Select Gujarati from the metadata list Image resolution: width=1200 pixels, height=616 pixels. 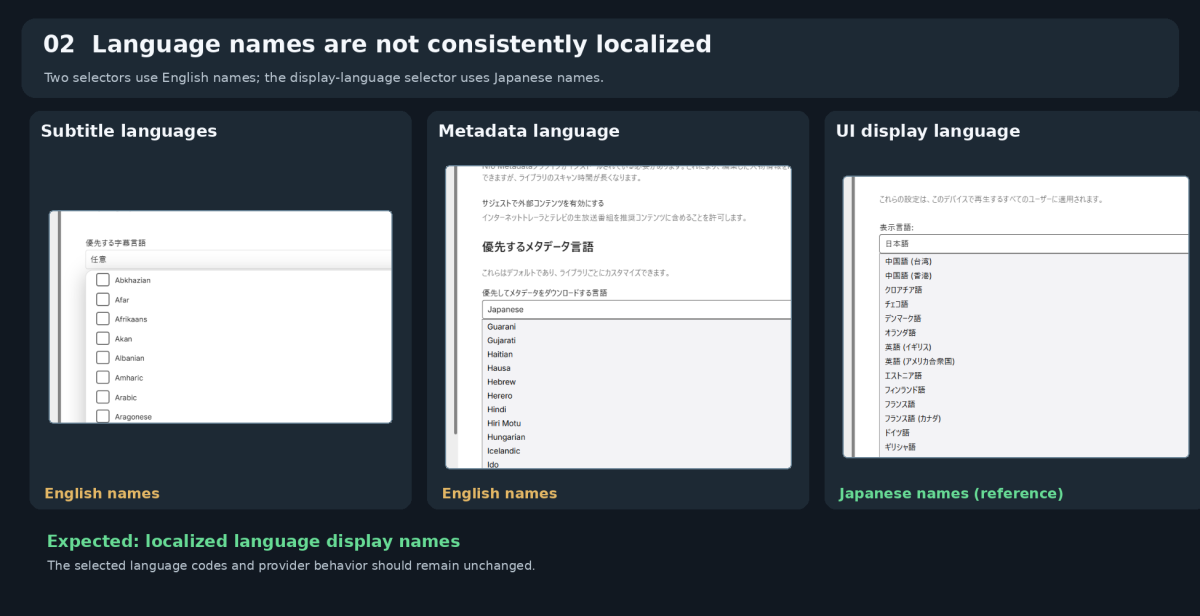[x=636, y=340]
